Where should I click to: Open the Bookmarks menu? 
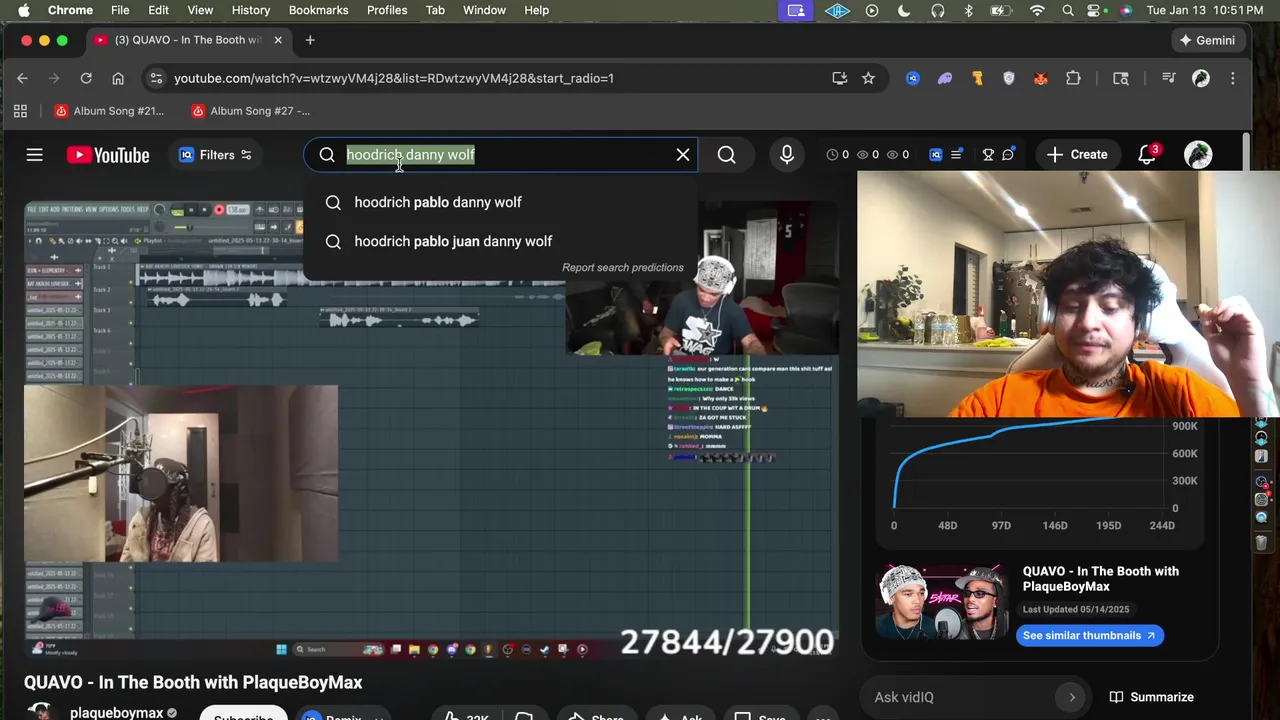pyautogui.click(x=318, y=10)
